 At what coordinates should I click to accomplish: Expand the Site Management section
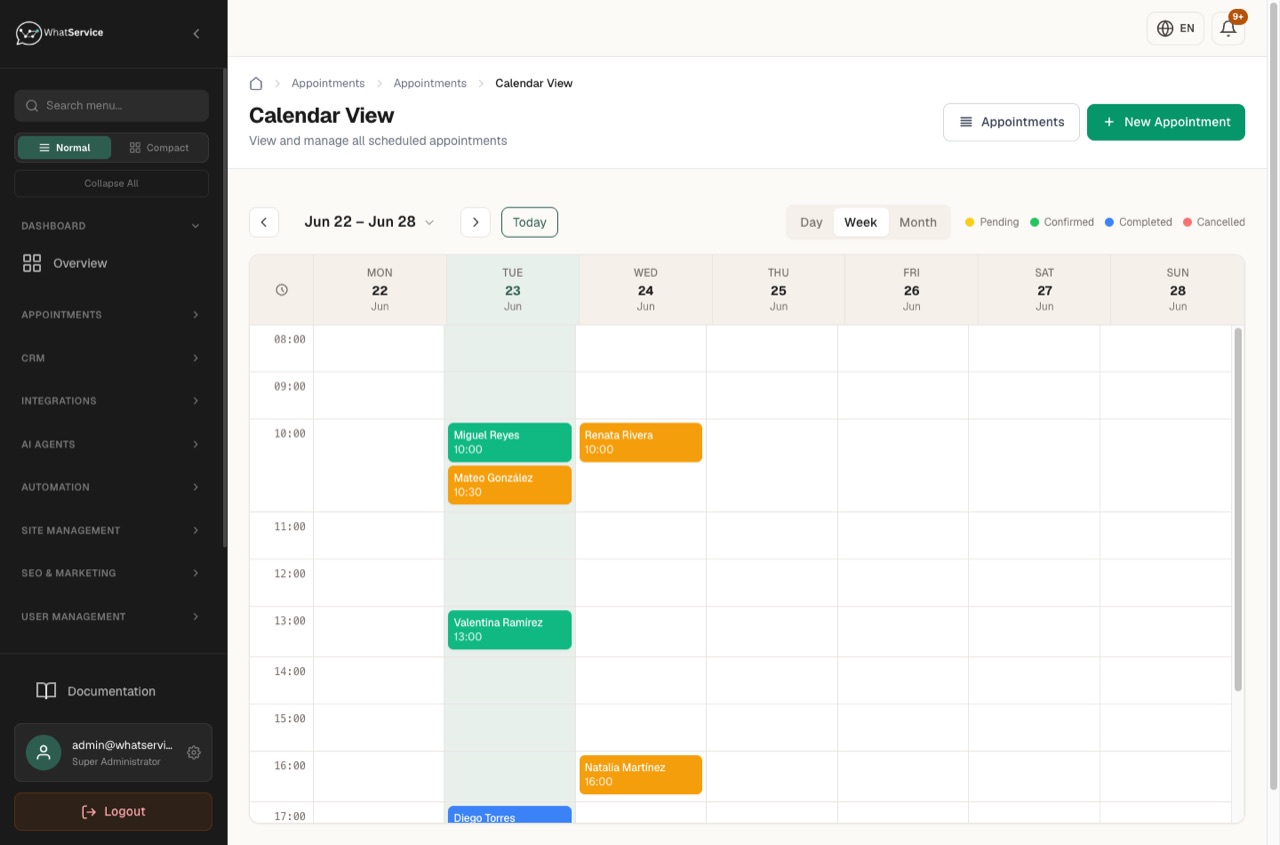click(x=111, y=530)
